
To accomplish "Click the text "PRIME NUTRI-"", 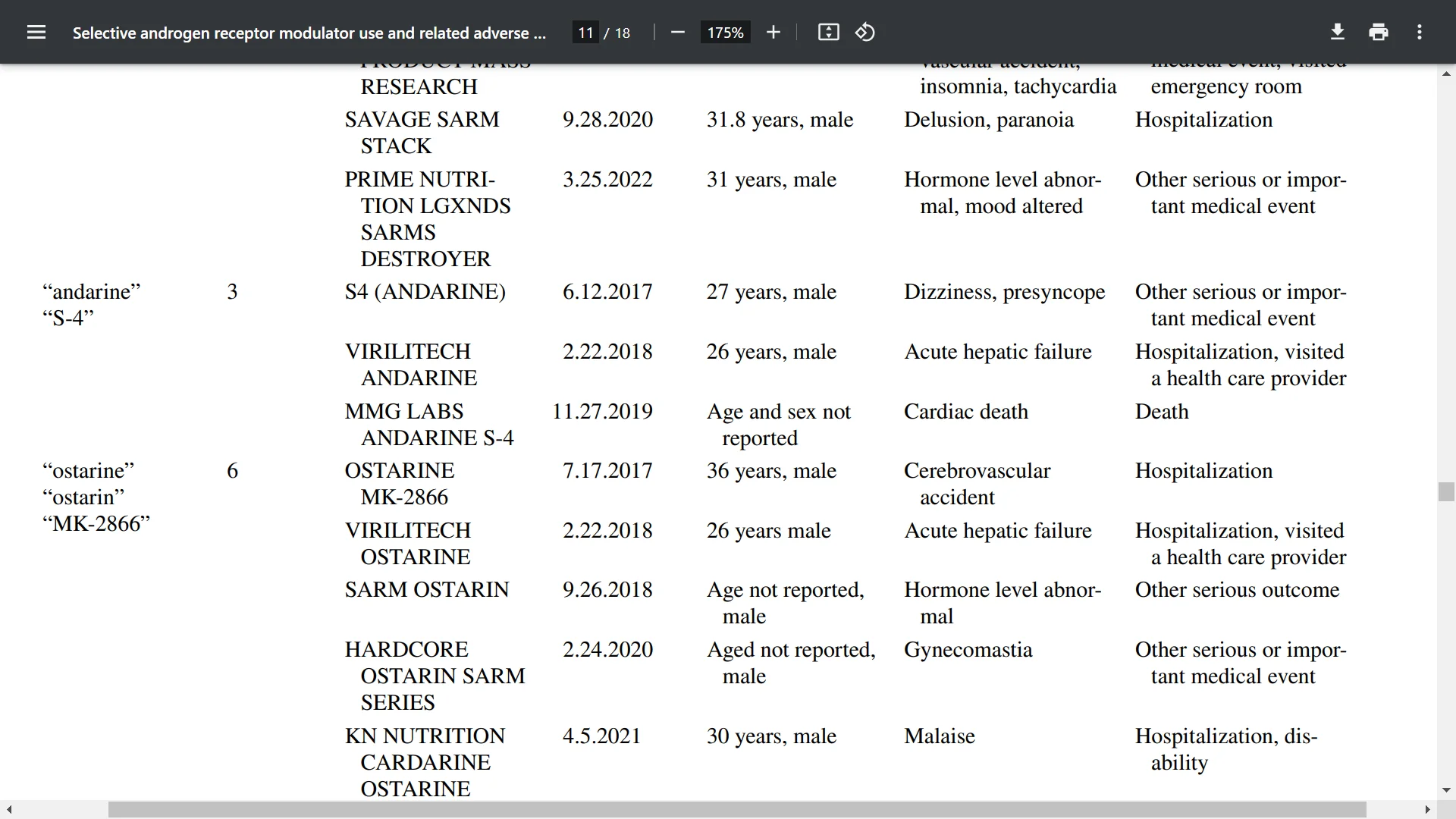I will pyautogui.click(x=419, y=180).
